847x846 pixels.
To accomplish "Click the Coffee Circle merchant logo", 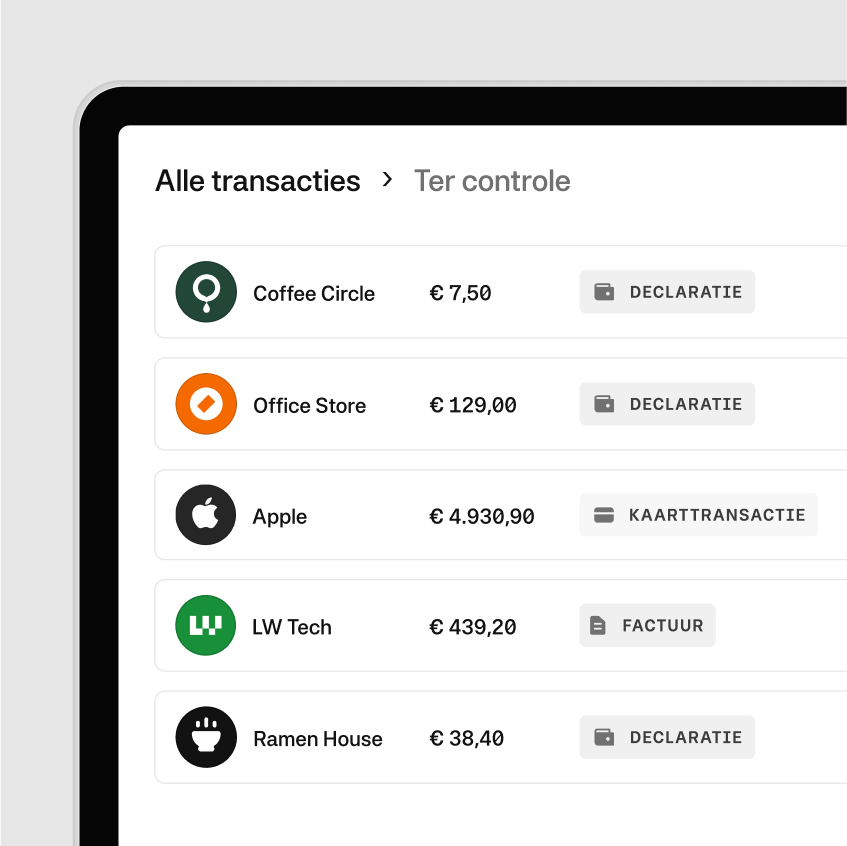I will [x=206, y=292].
